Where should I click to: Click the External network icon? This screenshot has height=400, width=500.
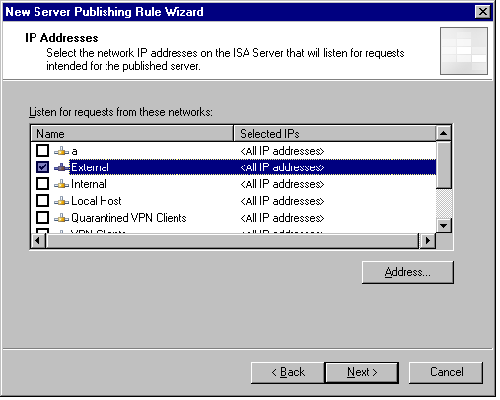click(x=62, y=167)
